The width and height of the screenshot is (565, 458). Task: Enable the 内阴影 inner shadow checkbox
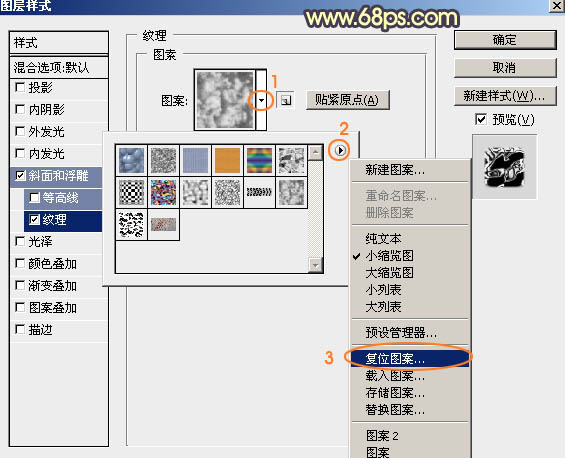coord(20,109)
